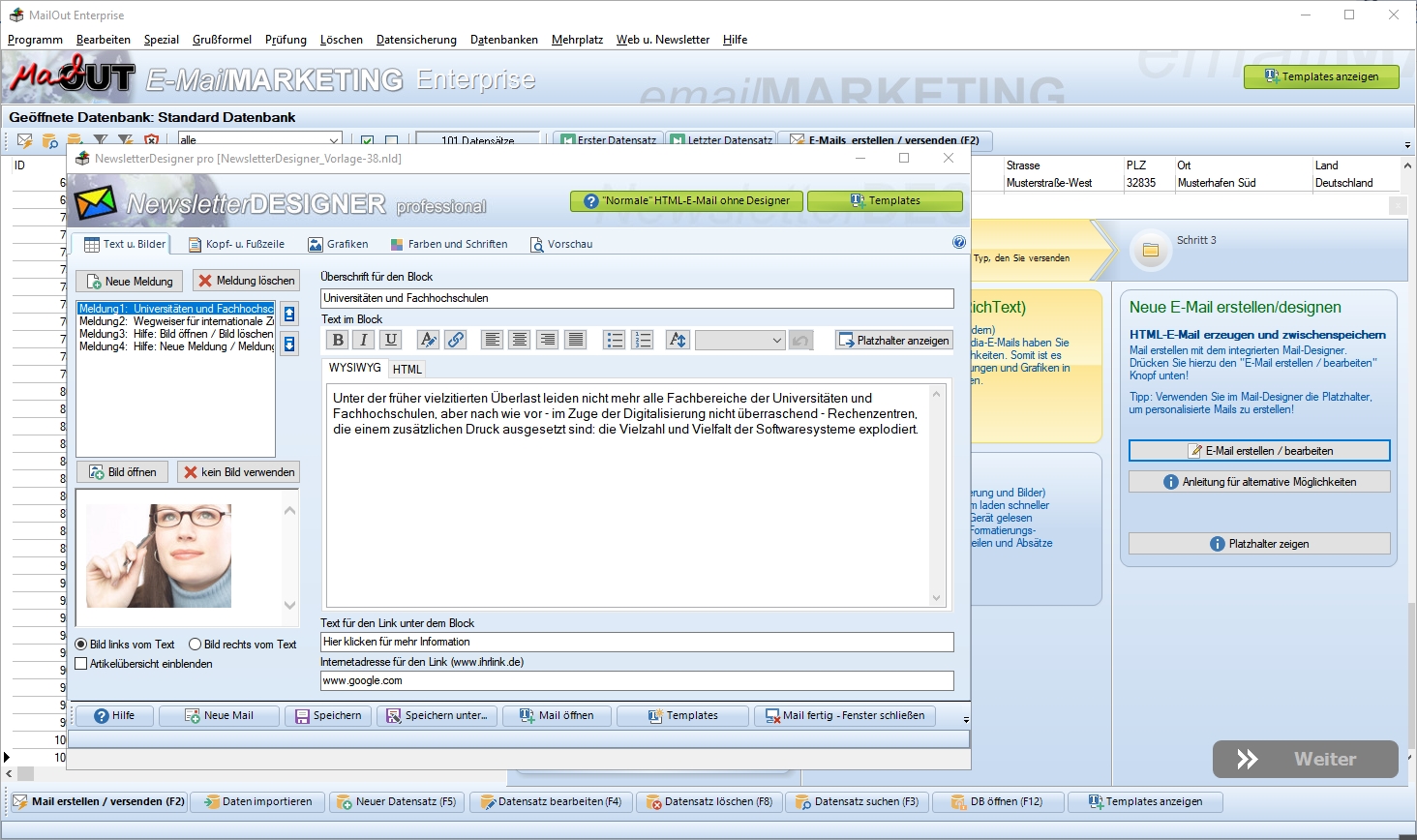The image size is (1417, 840).
Task: Toggle bold formatting in block text
Action: pos(338,340)
